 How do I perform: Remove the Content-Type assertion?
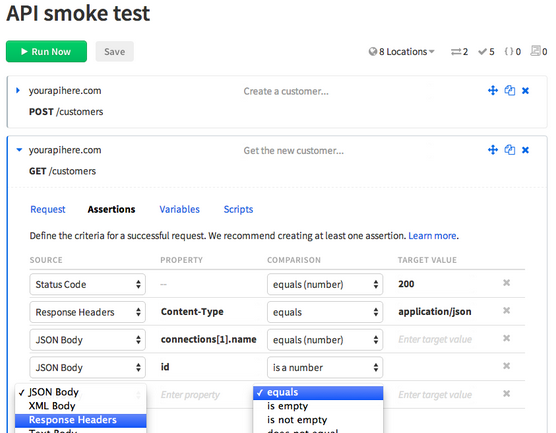point(506,310)
